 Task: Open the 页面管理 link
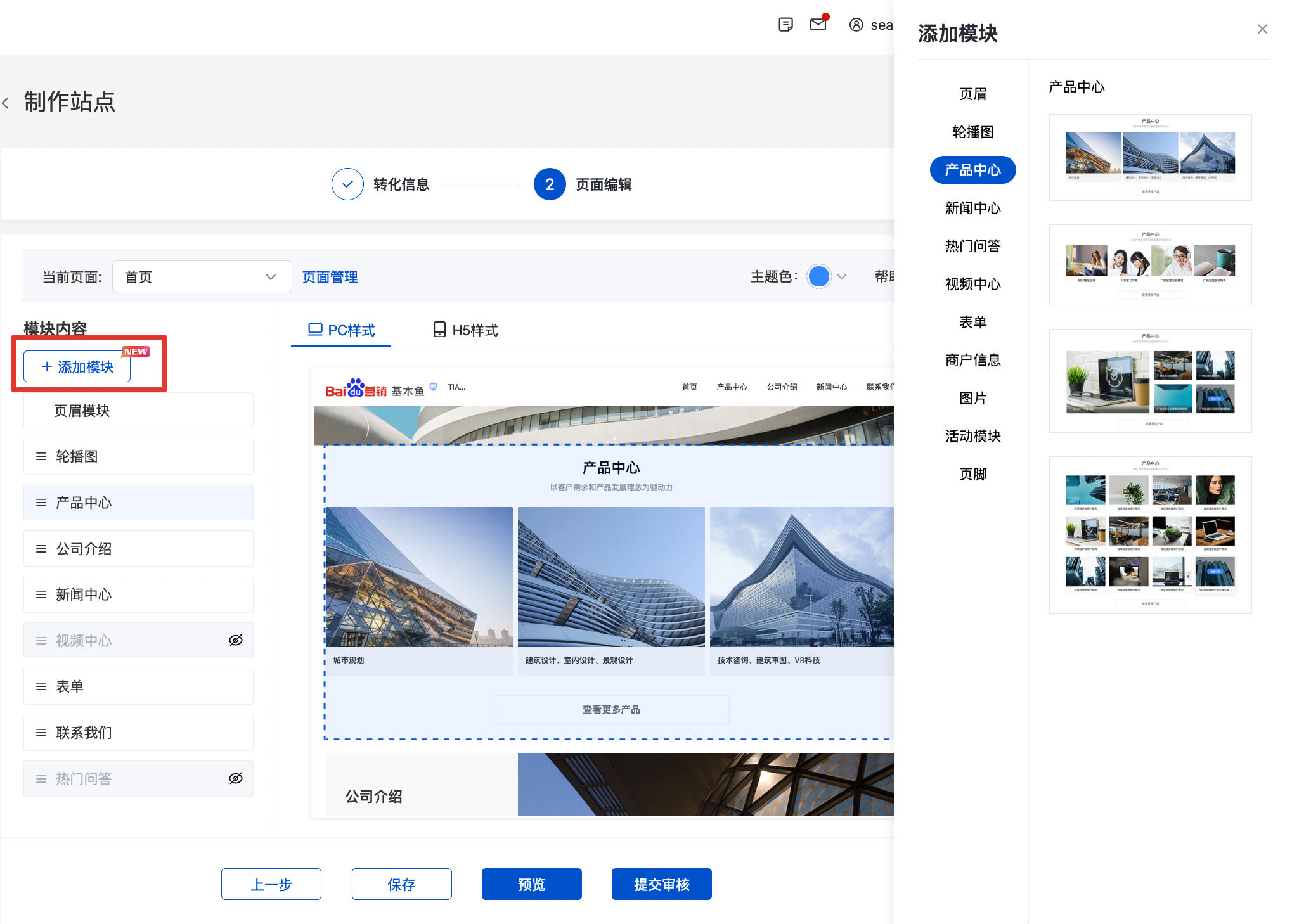[330, 277]
